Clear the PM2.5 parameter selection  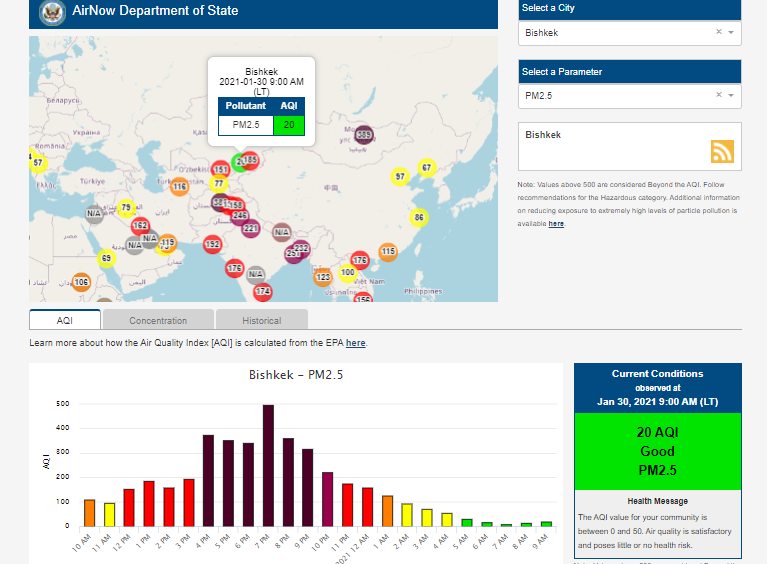click(718, 95)
